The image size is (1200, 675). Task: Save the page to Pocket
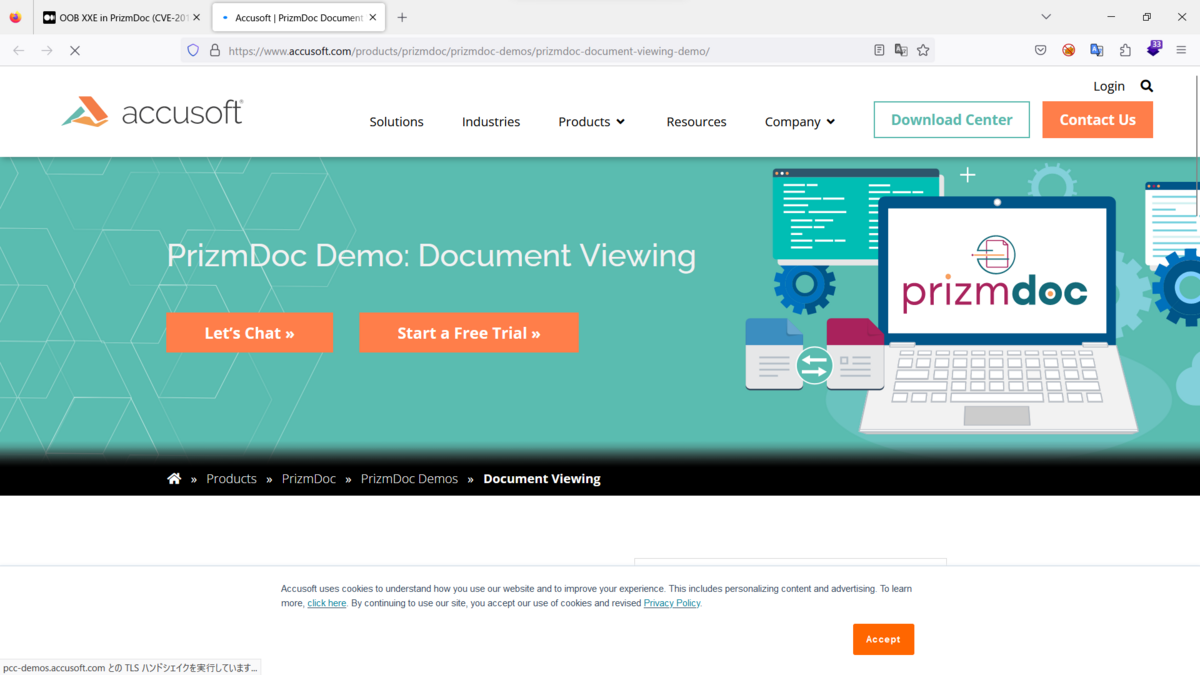point(1040,49)
